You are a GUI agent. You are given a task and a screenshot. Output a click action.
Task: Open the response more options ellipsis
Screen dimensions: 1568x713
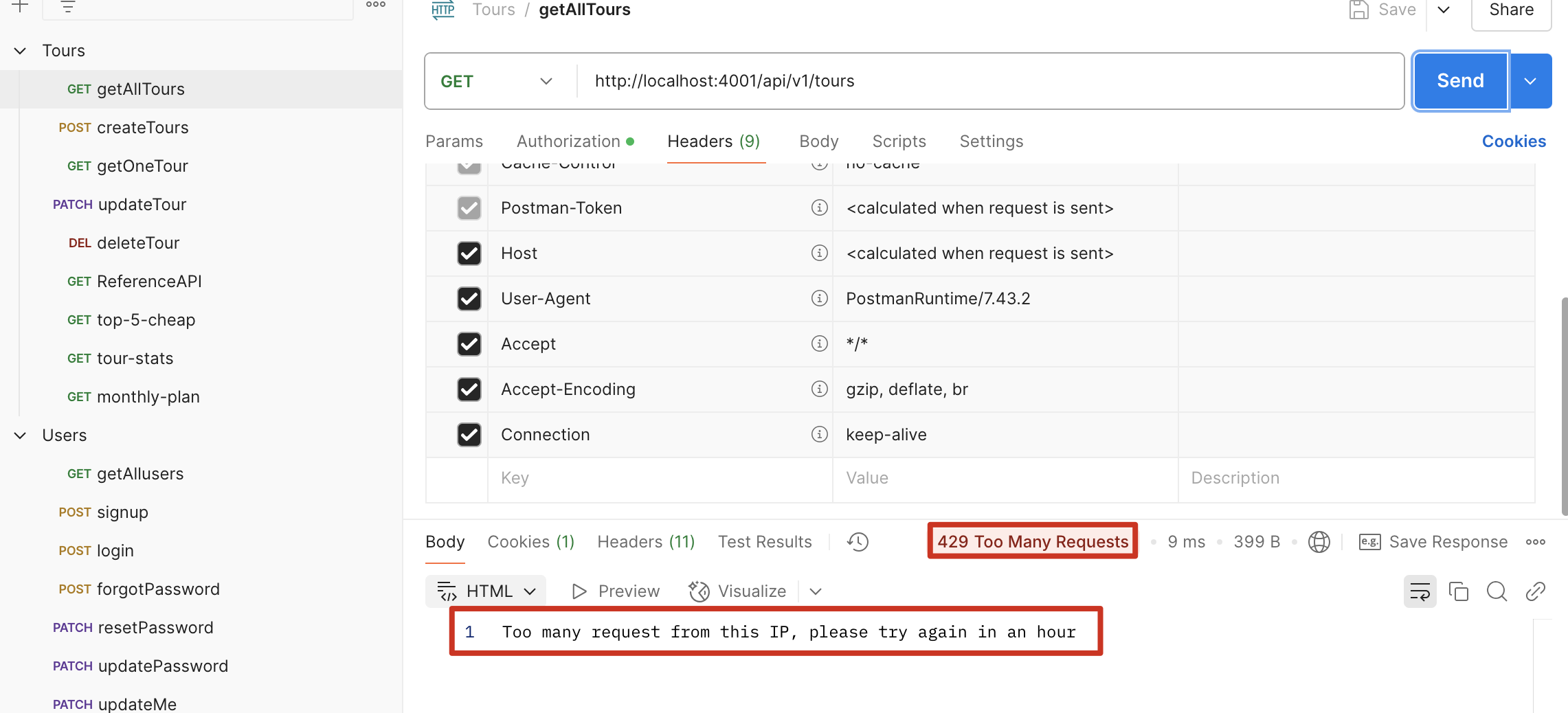[x=1535, y=542]
